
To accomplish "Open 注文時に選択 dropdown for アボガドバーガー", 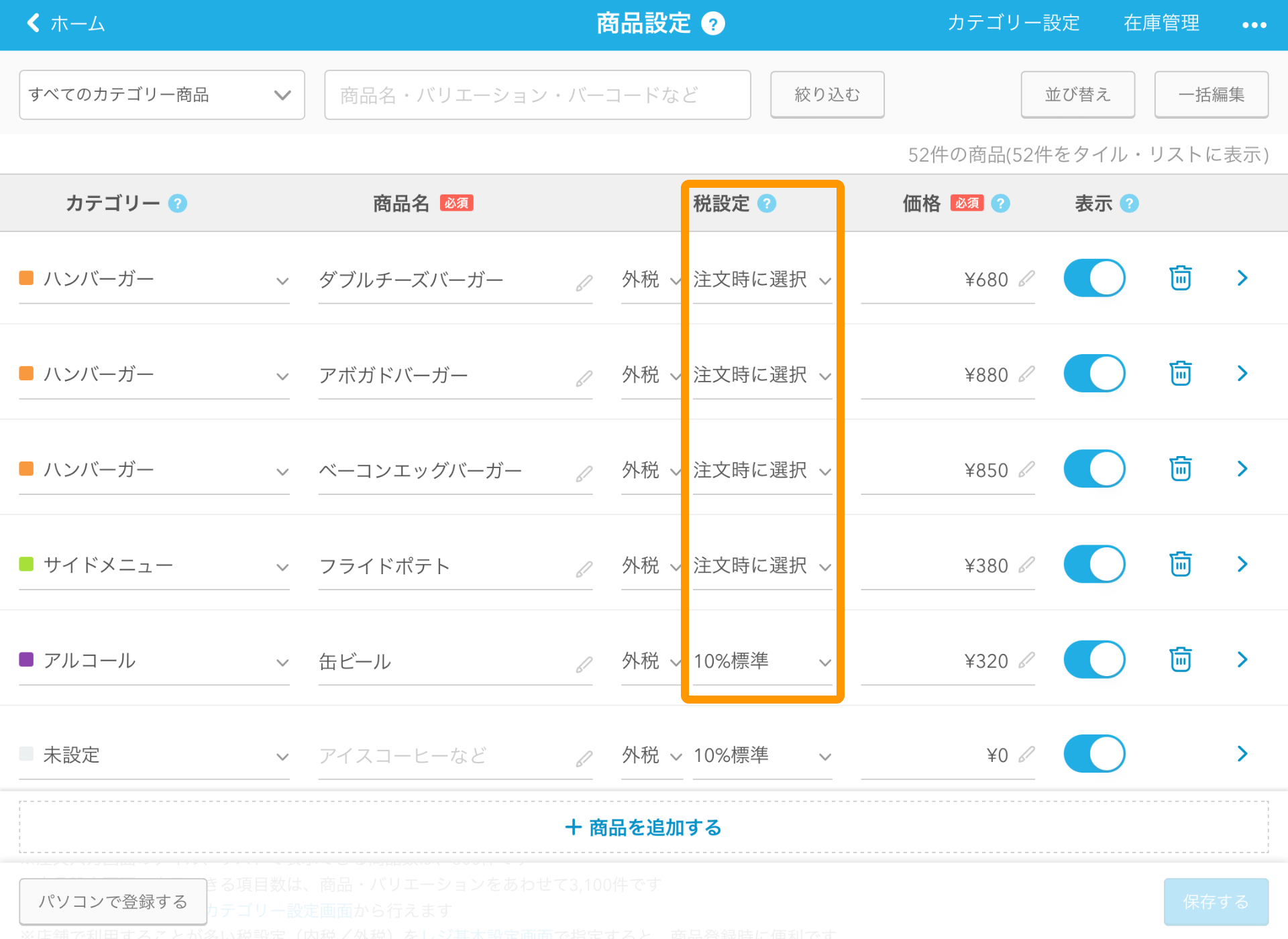I will coord(763,375).
